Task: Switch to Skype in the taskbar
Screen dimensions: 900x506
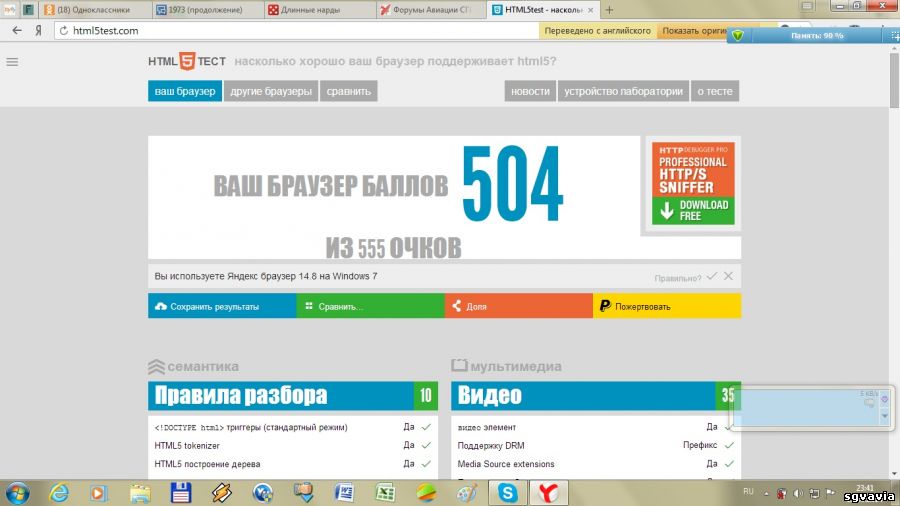Action: (x=508, y=493)
